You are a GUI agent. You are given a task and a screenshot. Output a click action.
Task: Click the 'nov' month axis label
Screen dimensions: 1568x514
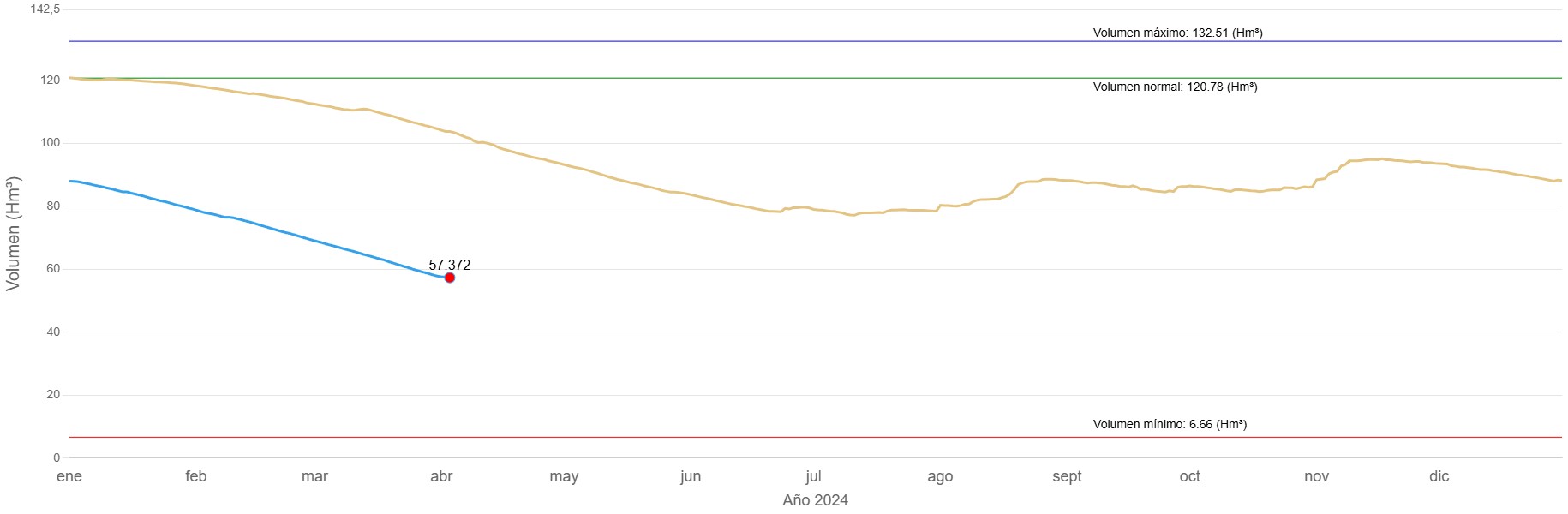1316,476
